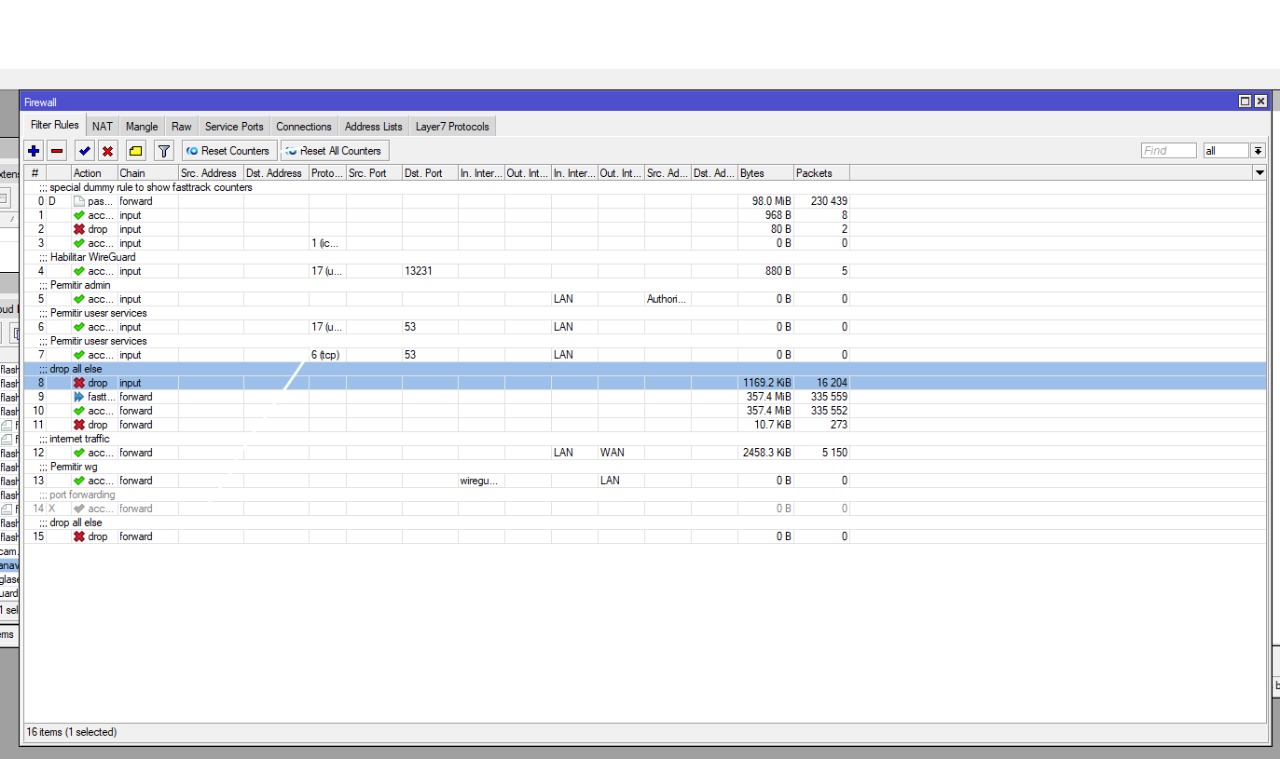Enable the selected rule using the blue checkmark
This screenshot has height=759, width=1280.
(85, 151)
